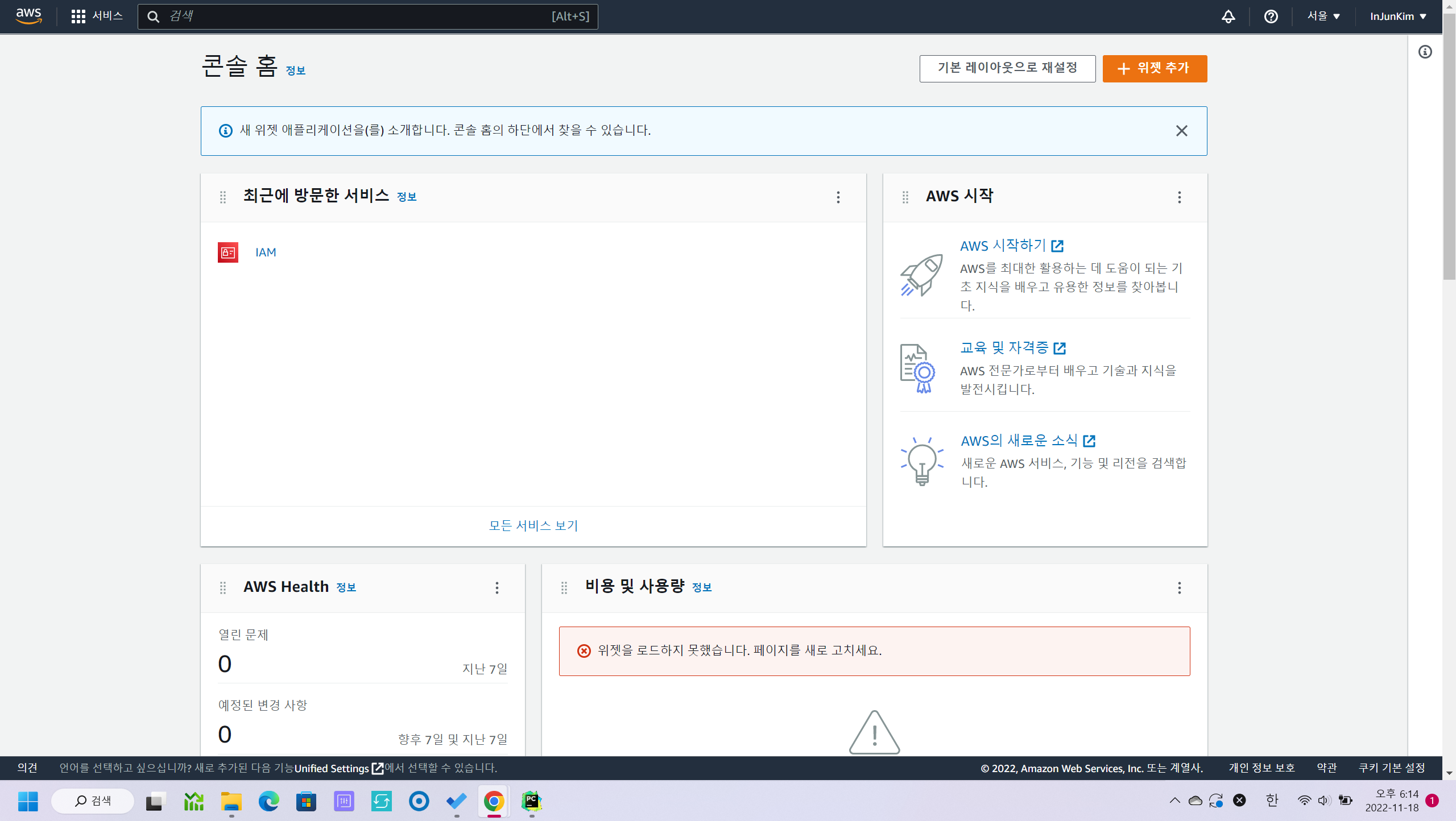Grab drag handle of 최근에 방문한 서비스 widget
The height and width of the screenshot is (821, 1456).
(223, 197)
